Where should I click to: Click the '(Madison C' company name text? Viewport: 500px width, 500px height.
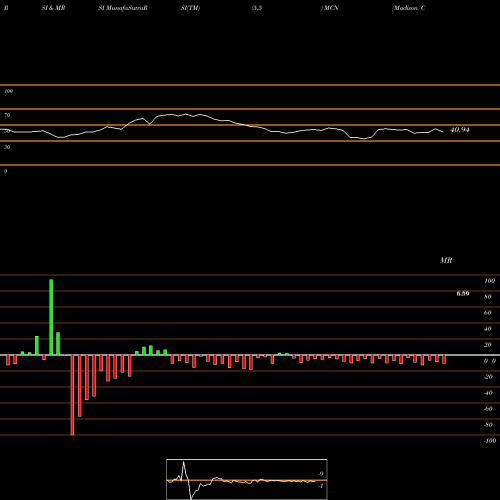(409, 8)
